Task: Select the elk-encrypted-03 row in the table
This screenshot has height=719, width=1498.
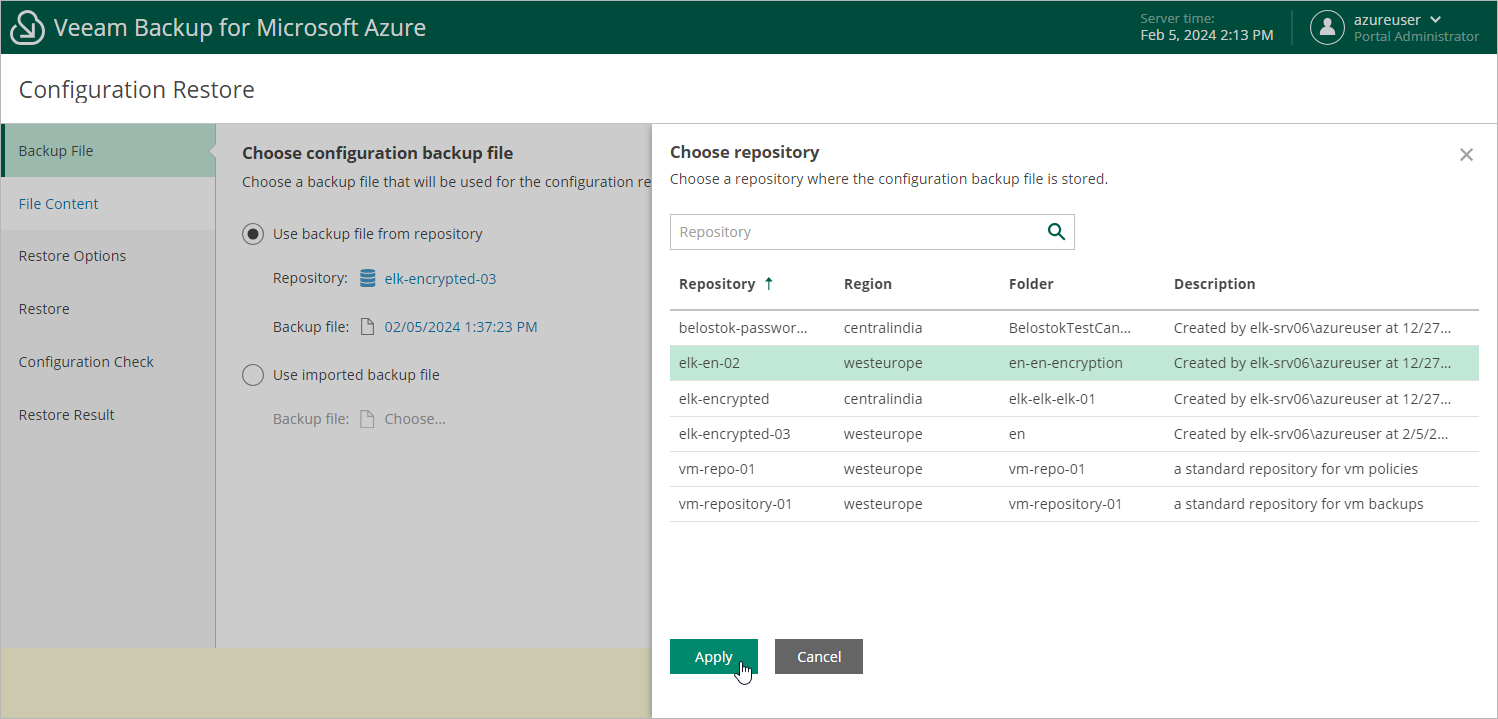Action: point(1074,434)
